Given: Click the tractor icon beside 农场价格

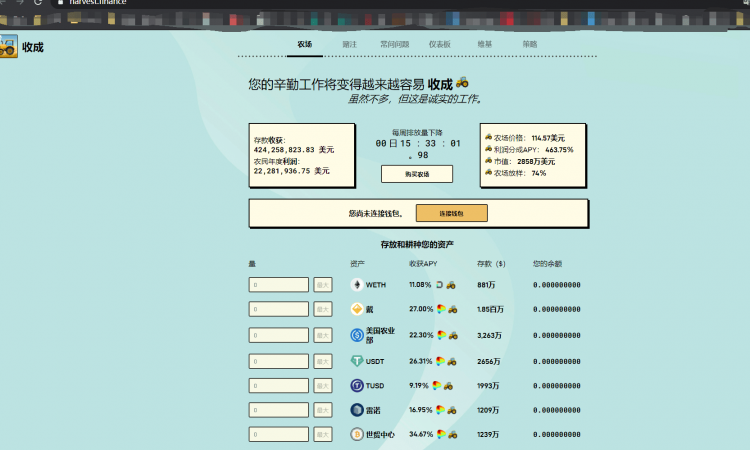Looking at the screenshot, I should 488,137.
